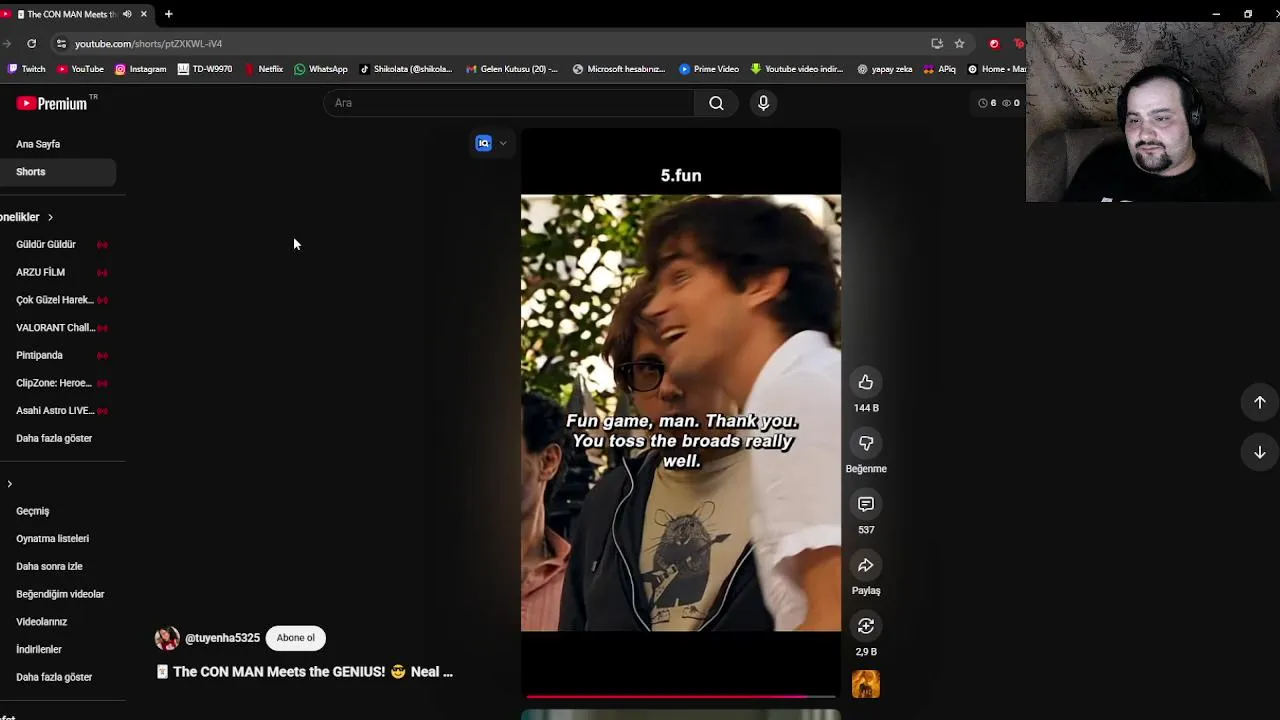Open the dropdown next to the IQ icon
Screen dimensions: 1280x720
(503, 143)
